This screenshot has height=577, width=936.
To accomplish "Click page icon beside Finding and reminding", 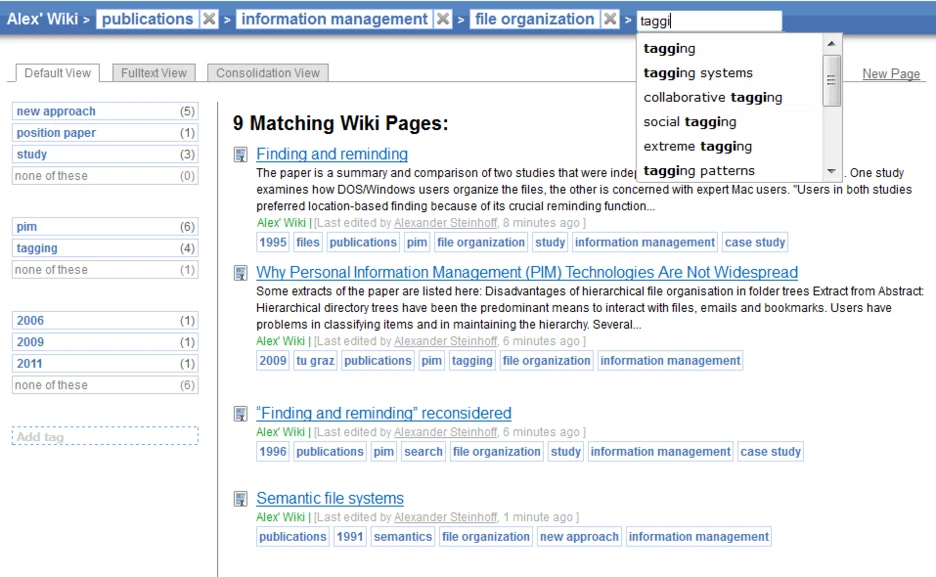I will (x=240, y=154).
